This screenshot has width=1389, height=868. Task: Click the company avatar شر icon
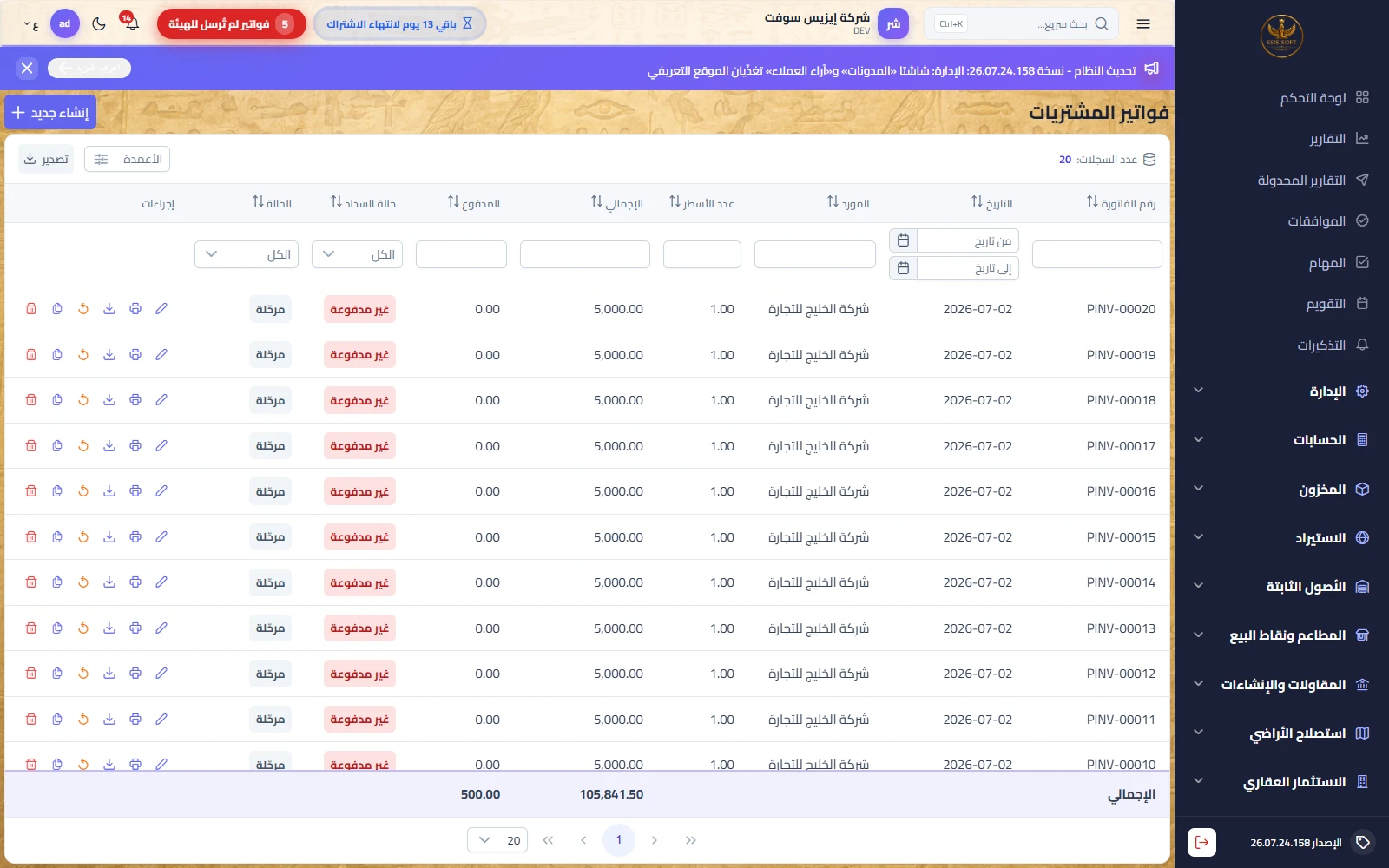(x=893, y=24)
